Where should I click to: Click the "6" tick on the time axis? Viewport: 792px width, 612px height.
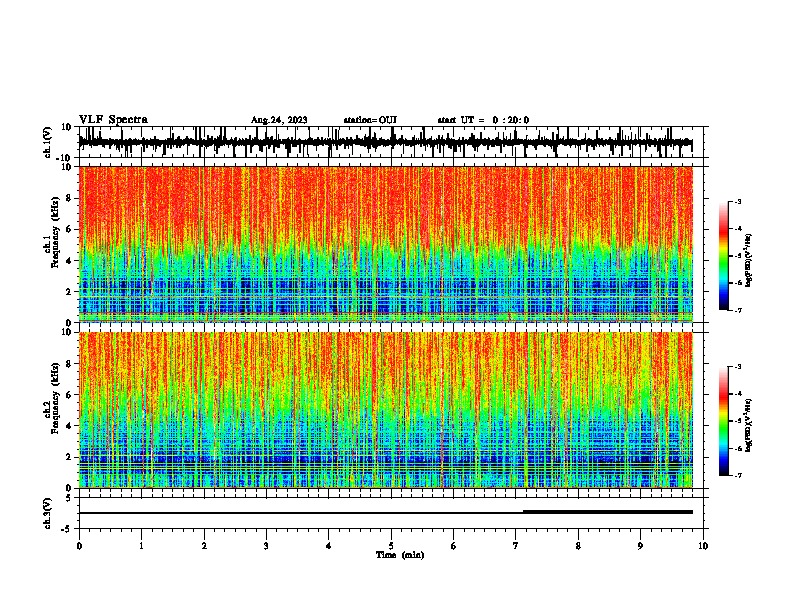click(x=454, y=546)
